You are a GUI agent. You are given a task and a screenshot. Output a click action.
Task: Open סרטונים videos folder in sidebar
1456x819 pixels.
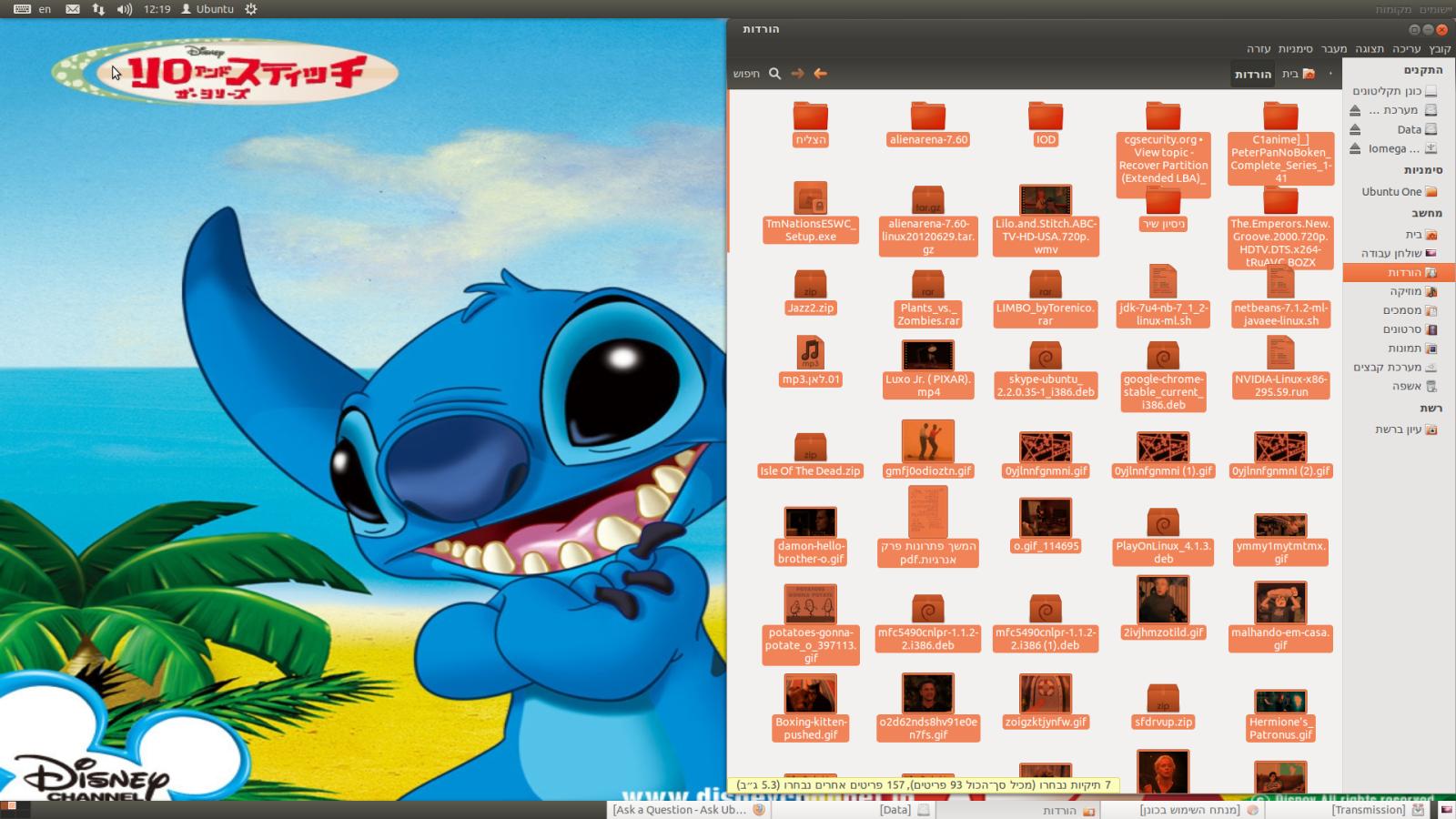tap(1399, 329)
